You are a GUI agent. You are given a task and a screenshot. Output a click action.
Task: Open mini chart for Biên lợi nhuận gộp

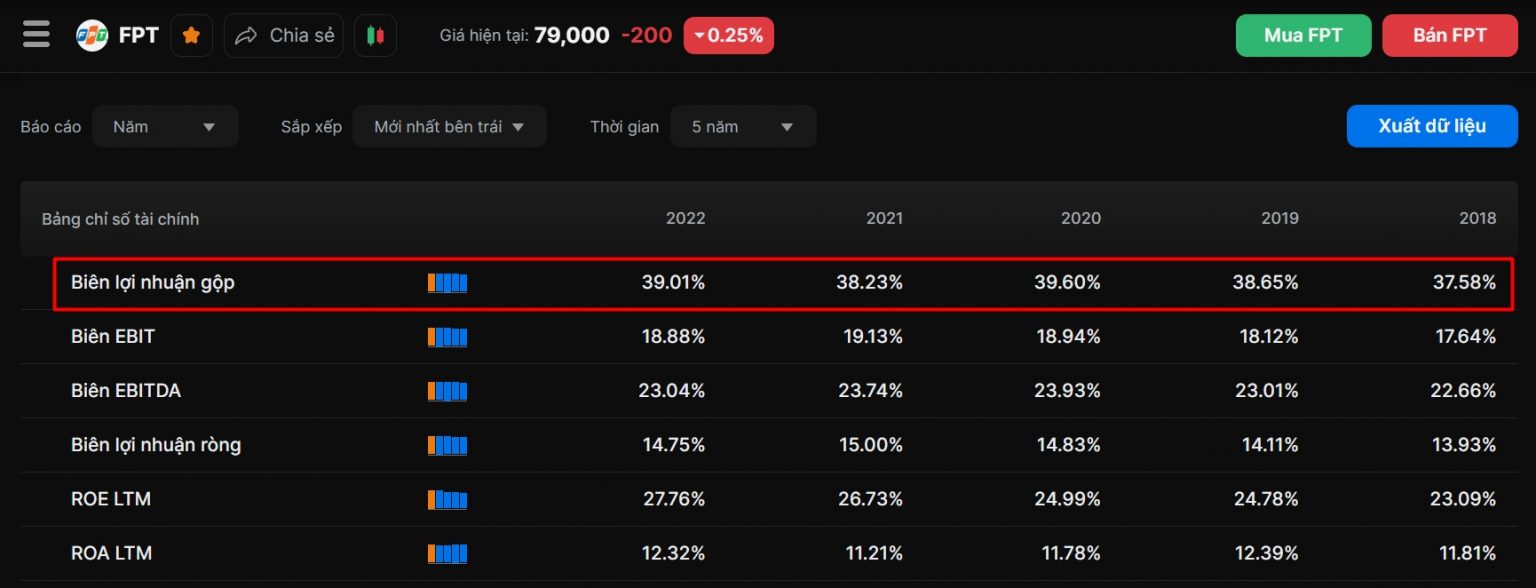(x=447, y=283)
